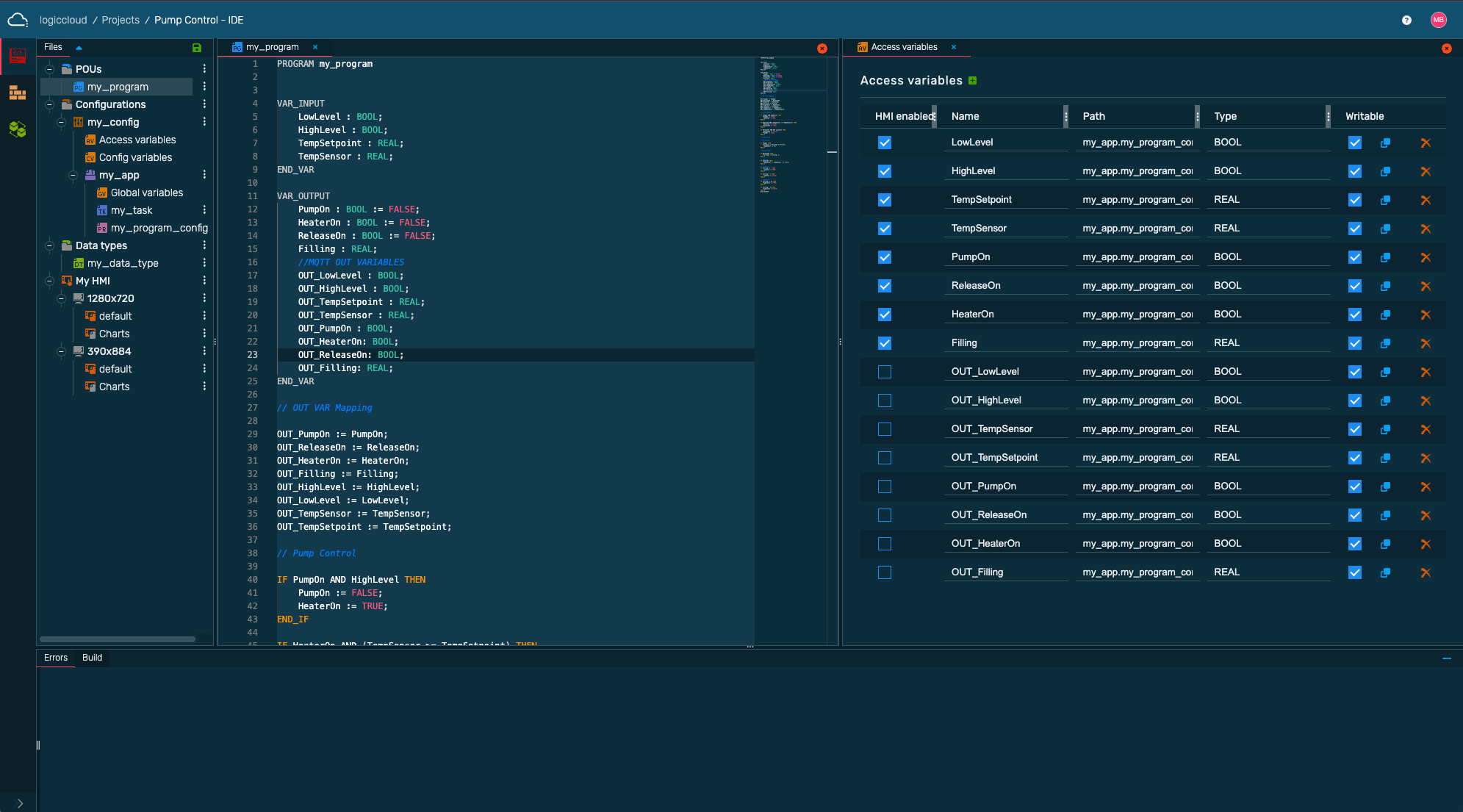Open the help question mark icon
1463x812 pixels.
tap(1406, 21)
